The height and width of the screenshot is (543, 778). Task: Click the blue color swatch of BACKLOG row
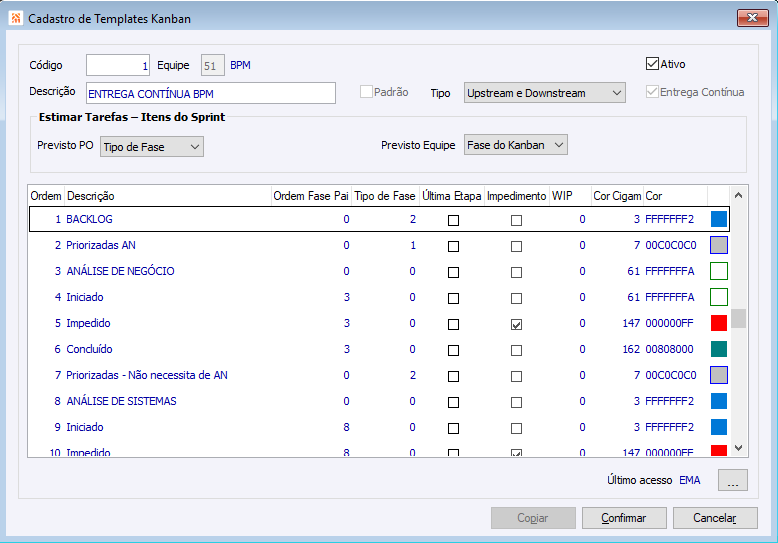point(718,219)
